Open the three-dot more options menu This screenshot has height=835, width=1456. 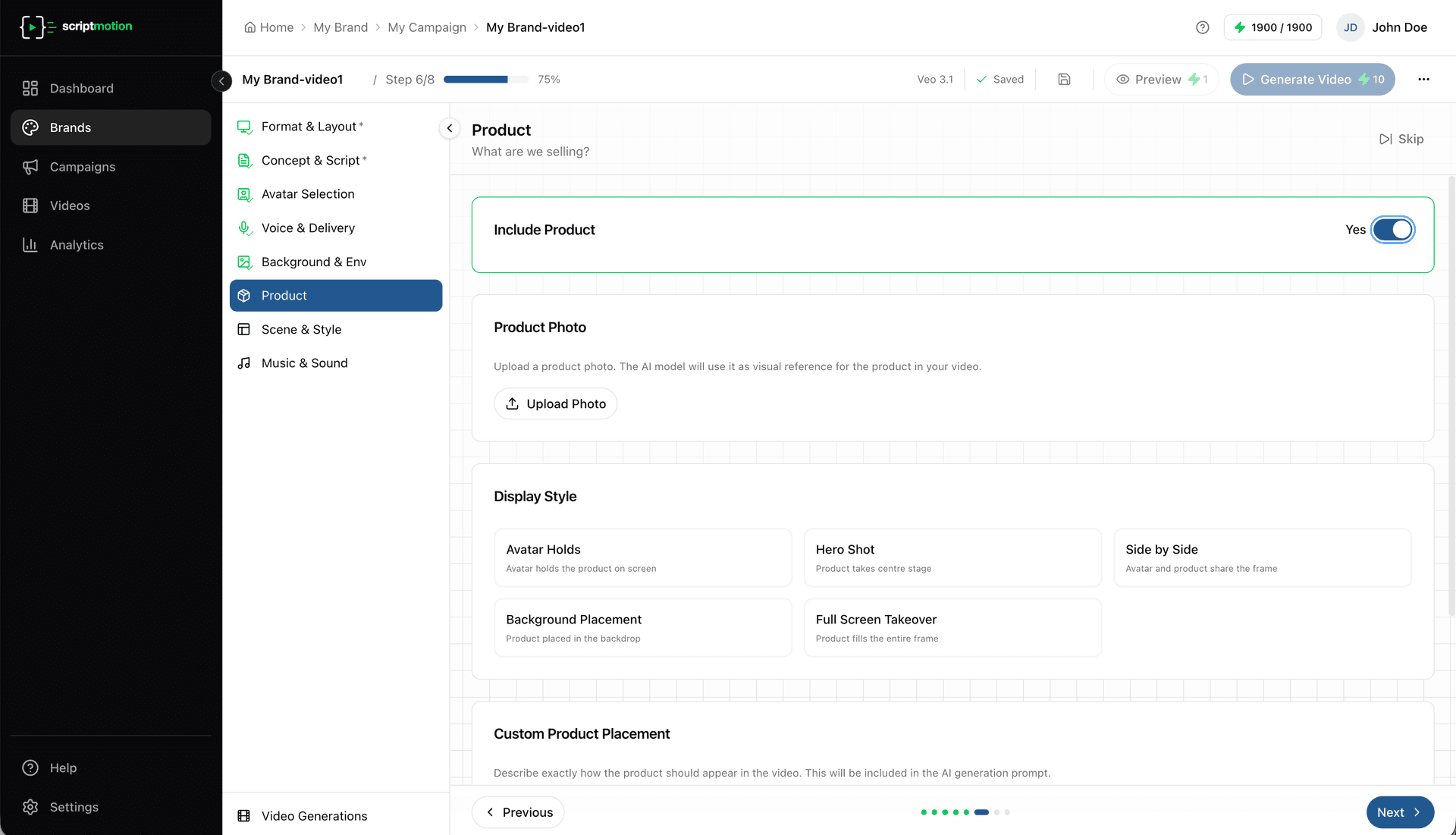[1423, 79]
